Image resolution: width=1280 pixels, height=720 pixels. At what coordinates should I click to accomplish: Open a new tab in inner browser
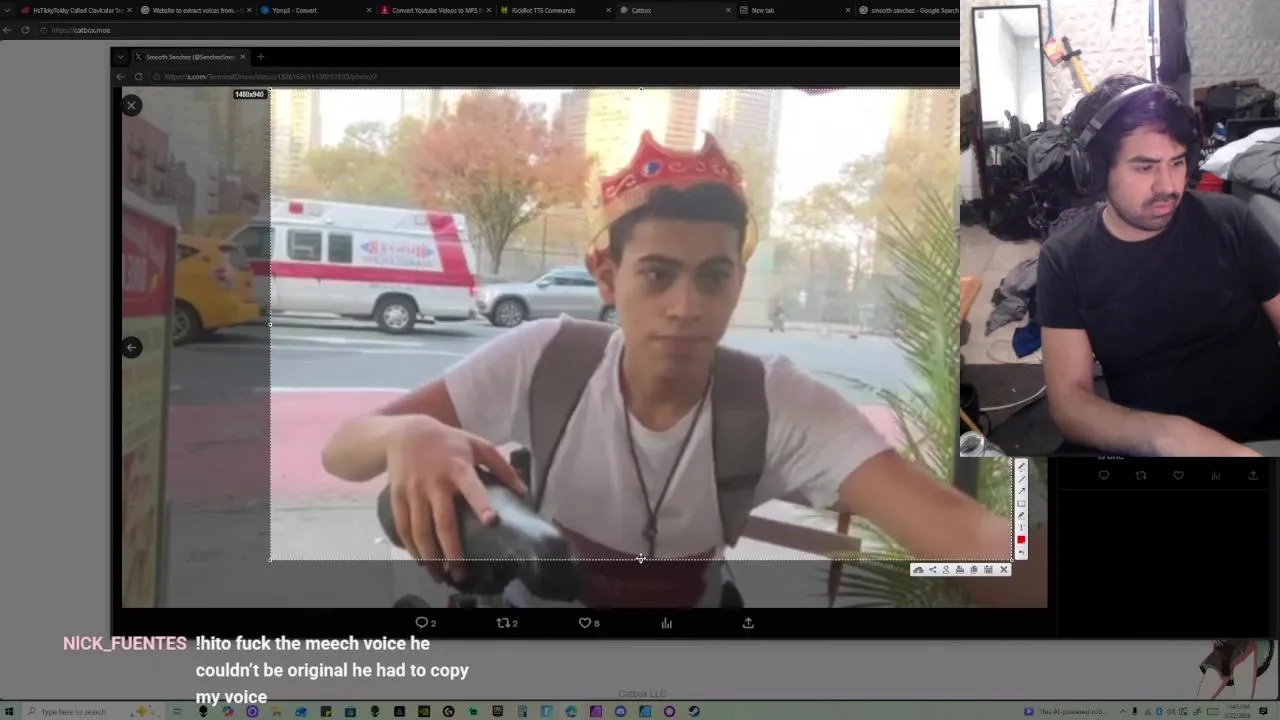(260, 57)
